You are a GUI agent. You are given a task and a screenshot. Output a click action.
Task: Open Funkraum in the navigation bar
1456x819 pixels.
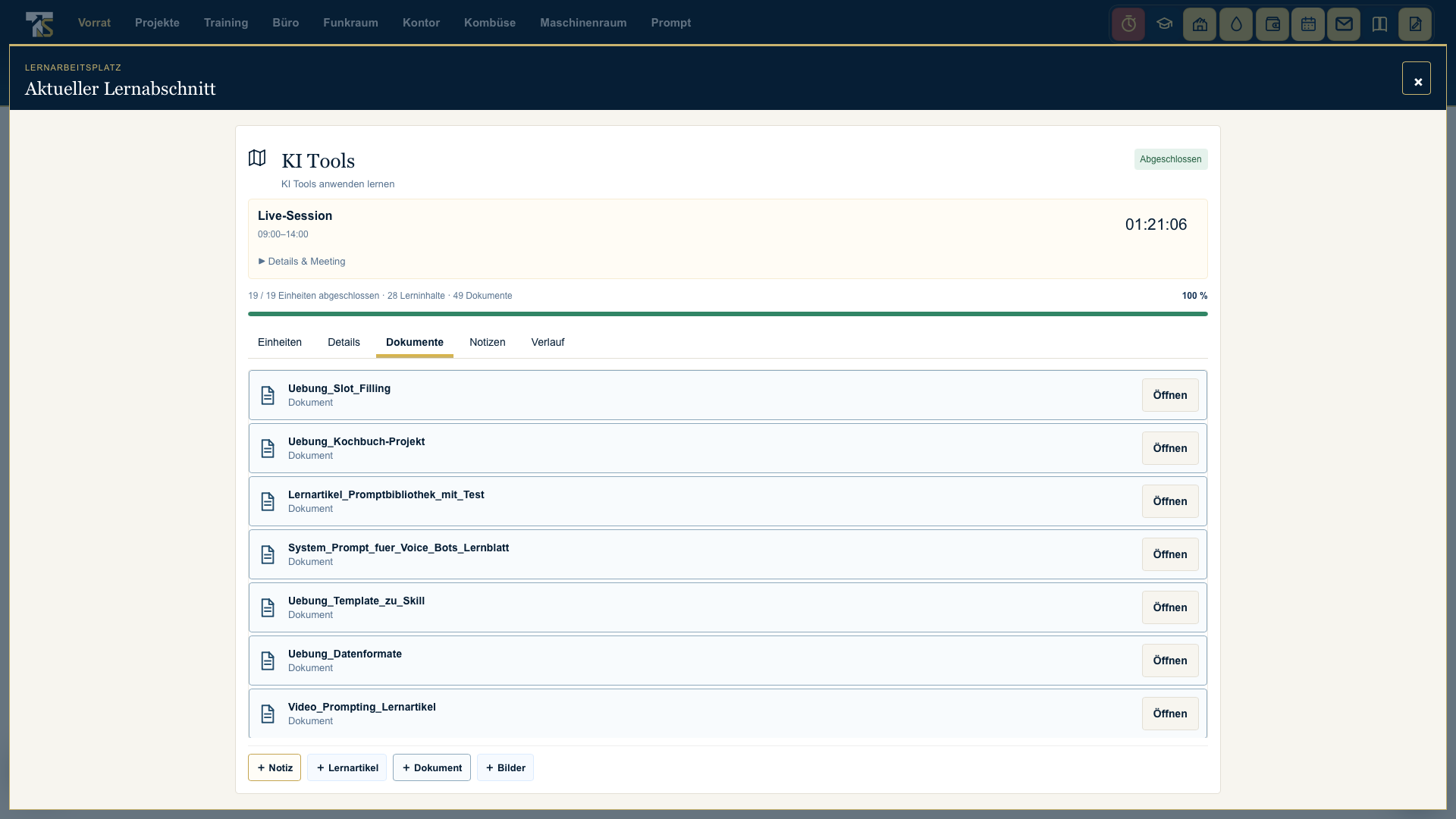[x=350, y=23]
